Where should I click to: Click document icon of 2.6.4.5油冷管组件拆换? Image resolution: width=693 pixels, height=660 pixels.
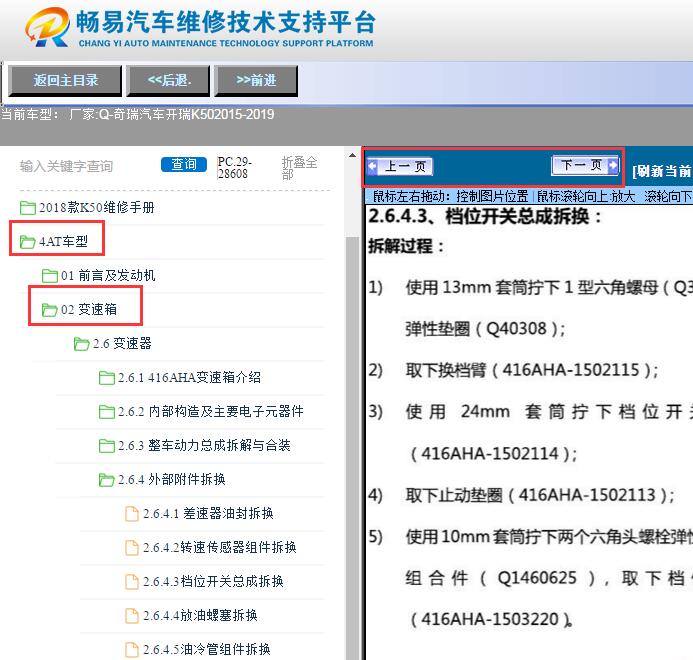132,649
